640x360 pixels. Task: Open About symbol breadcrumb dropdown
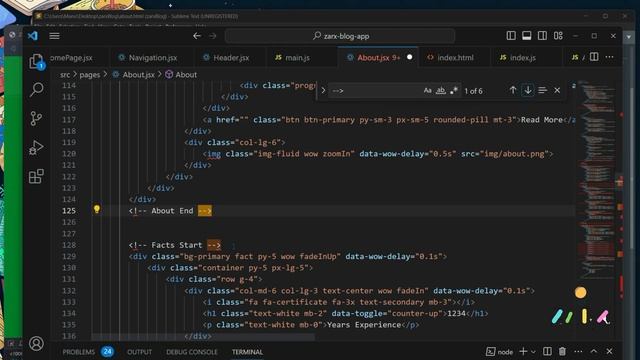point(181,75)
